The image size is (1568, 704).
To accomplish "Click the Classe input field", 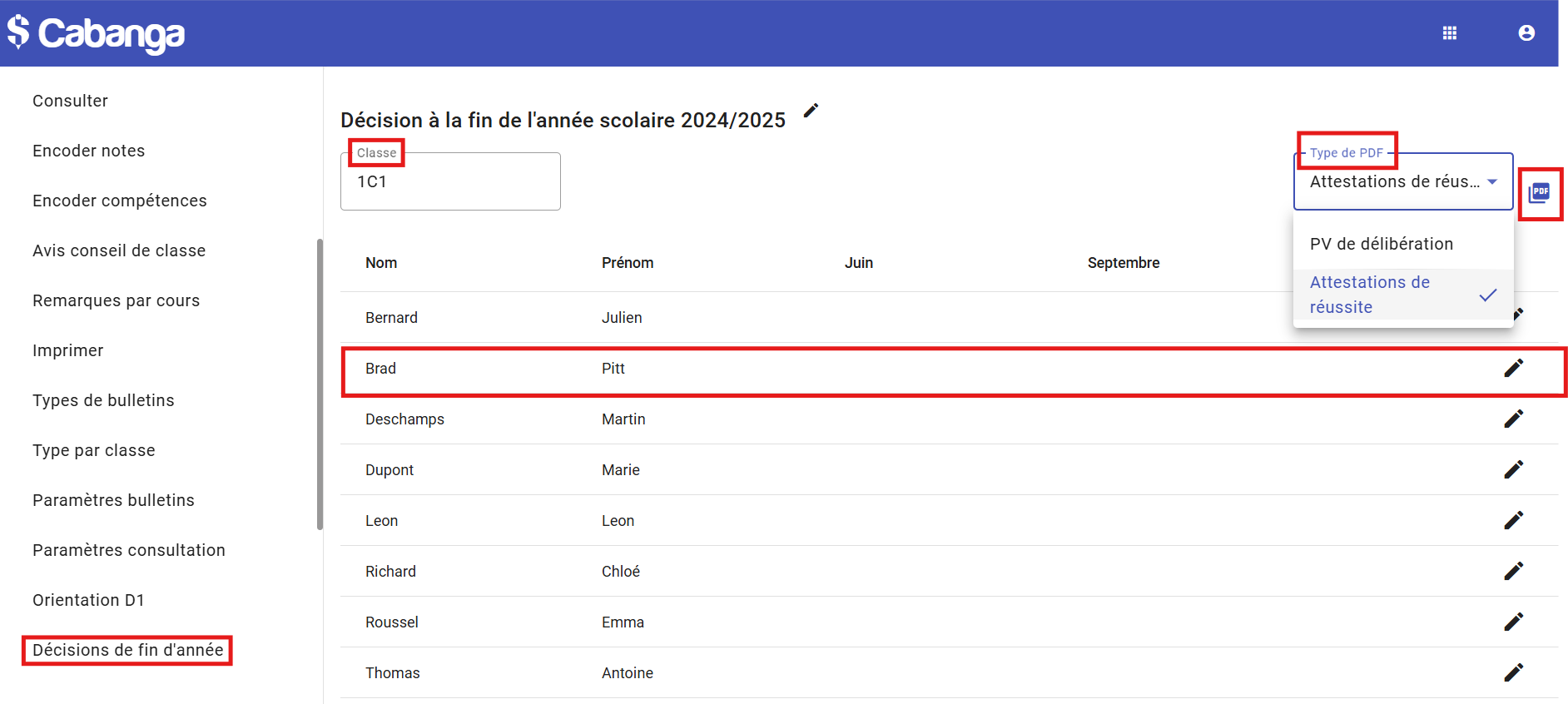I will click(x=449, y=182).
